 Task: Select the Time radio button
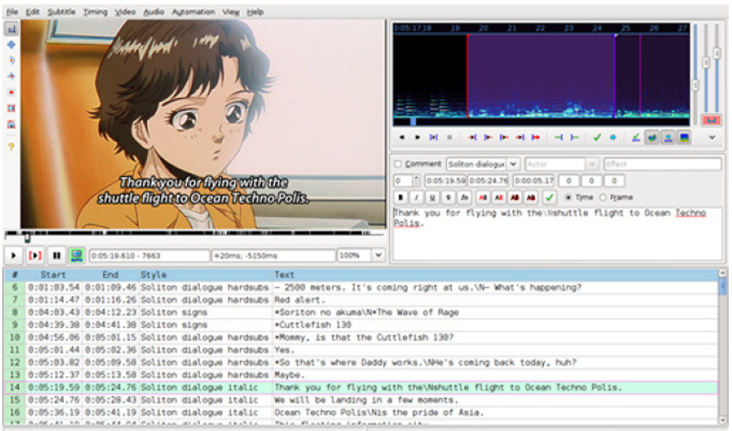[568, 197]
